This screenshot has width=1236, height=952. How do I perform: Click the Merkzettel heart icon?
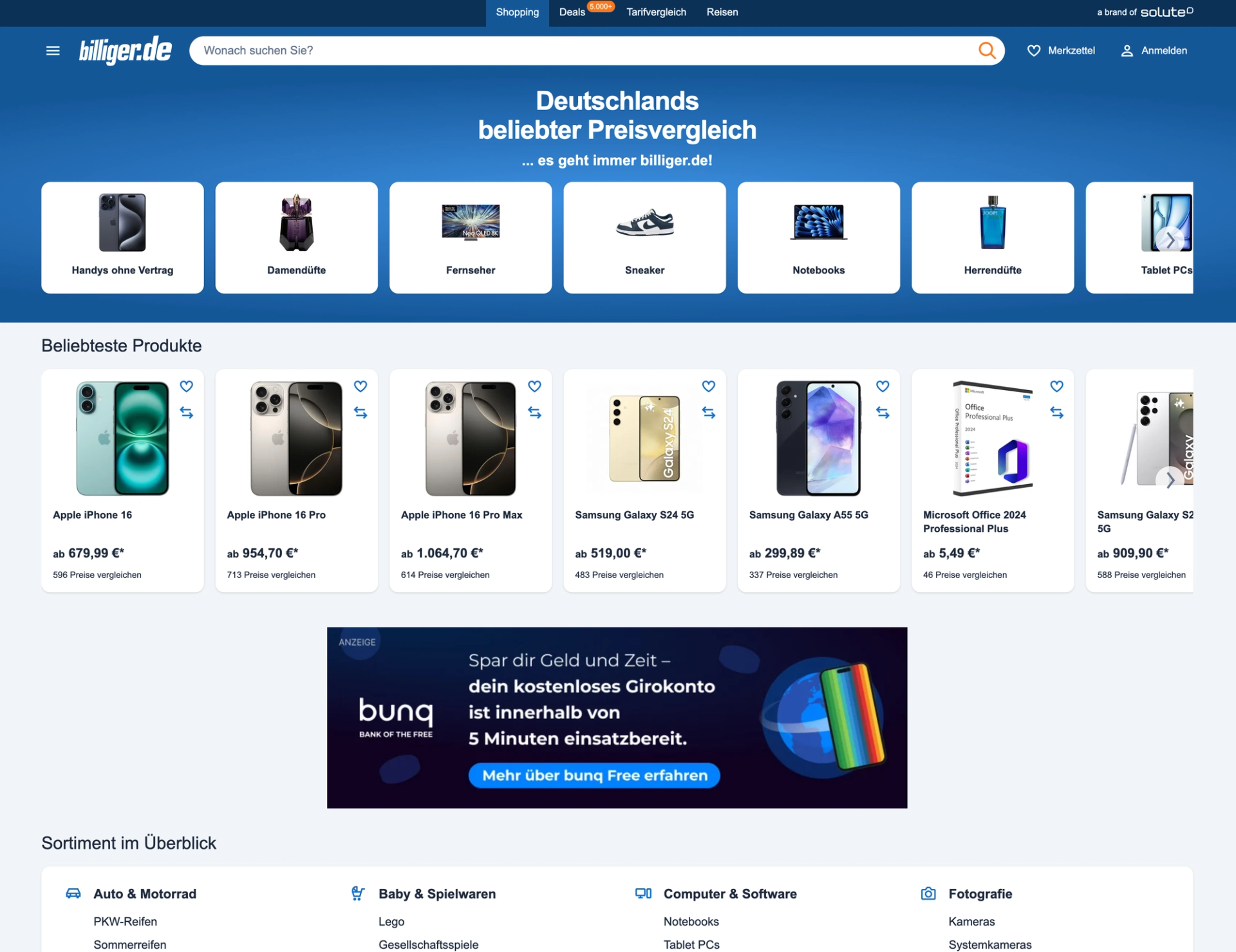pyautogui.click(x=1034, y=51)
